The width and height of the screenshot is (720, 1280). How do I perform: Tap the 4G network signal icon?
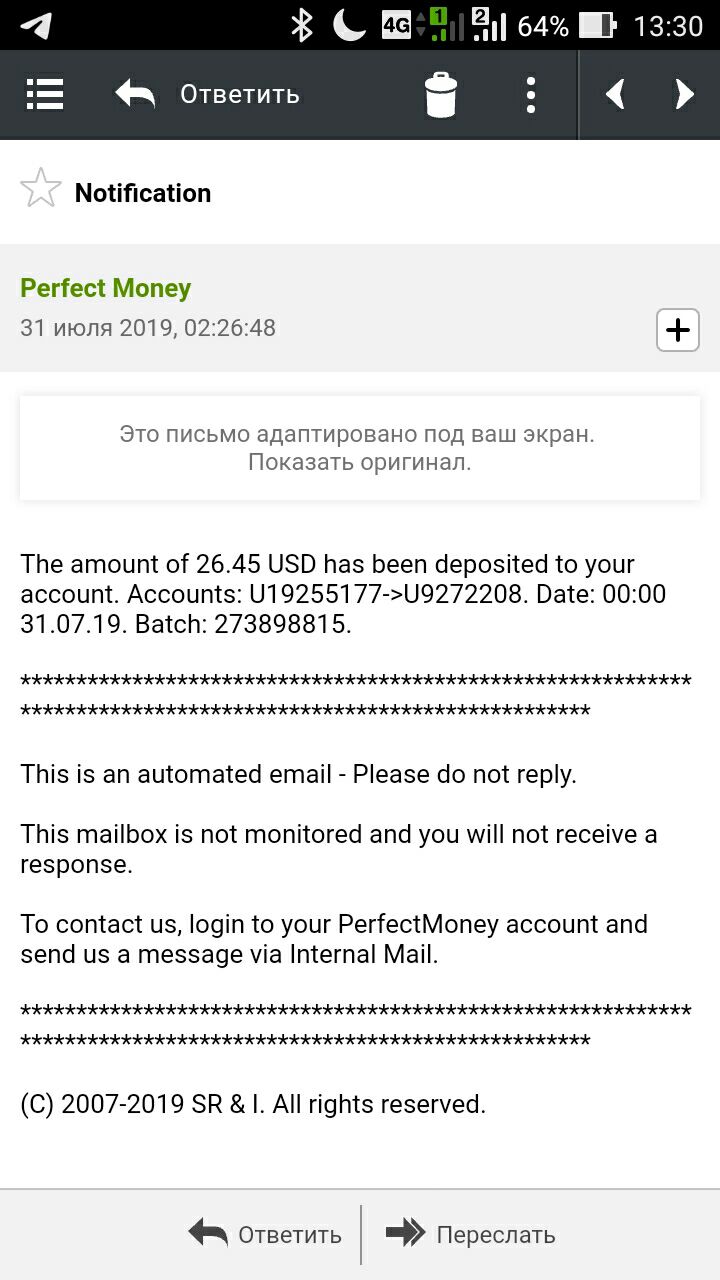pyautogui.click(x=397, y=25)
